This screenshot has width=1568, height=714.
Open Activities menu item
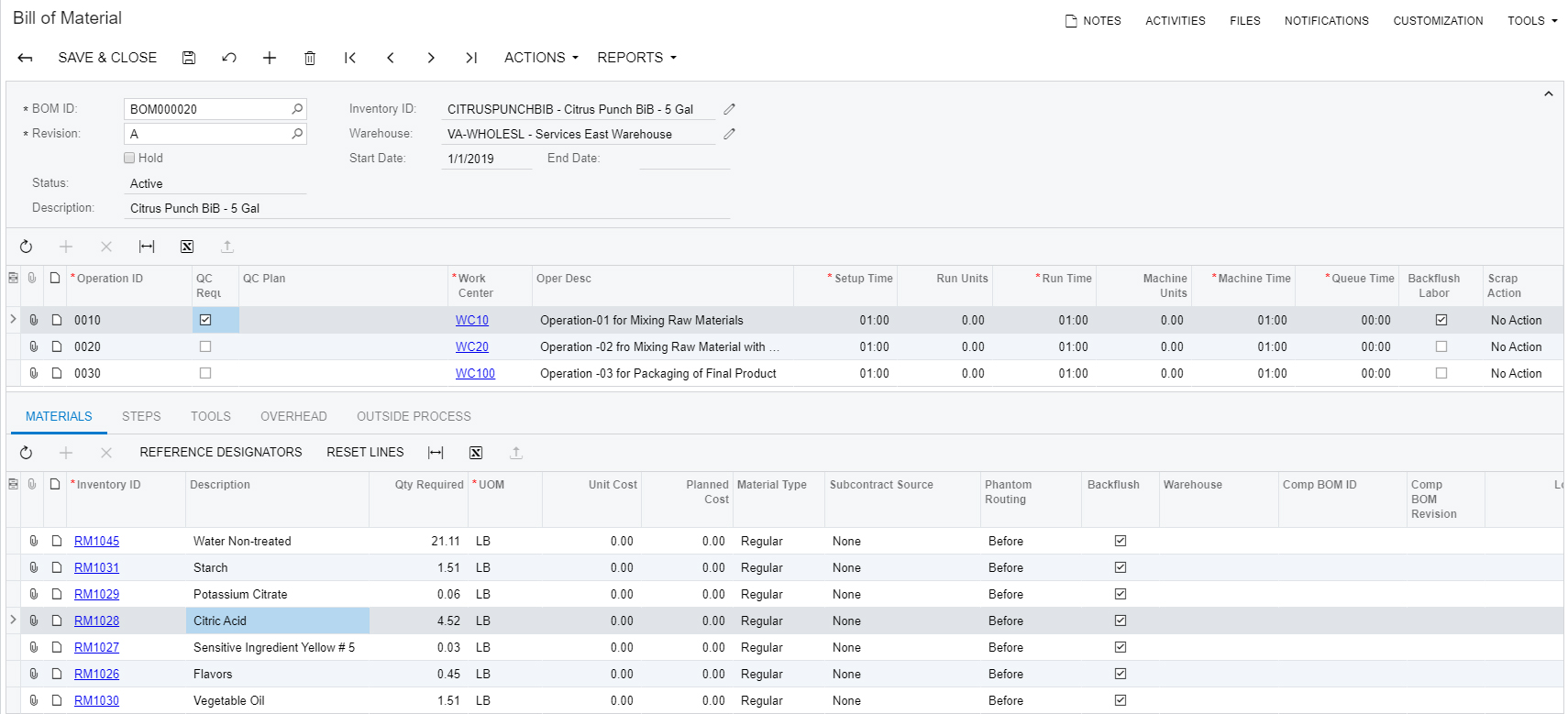tap(1176, 20)
